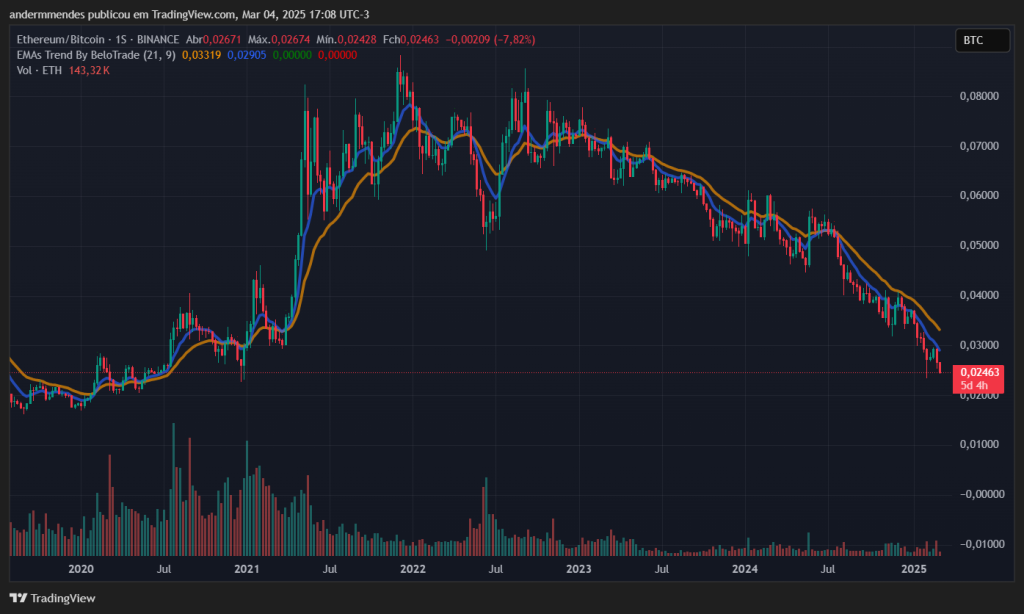
Task: Click the volume value 143,32 K
Action: 89,71
